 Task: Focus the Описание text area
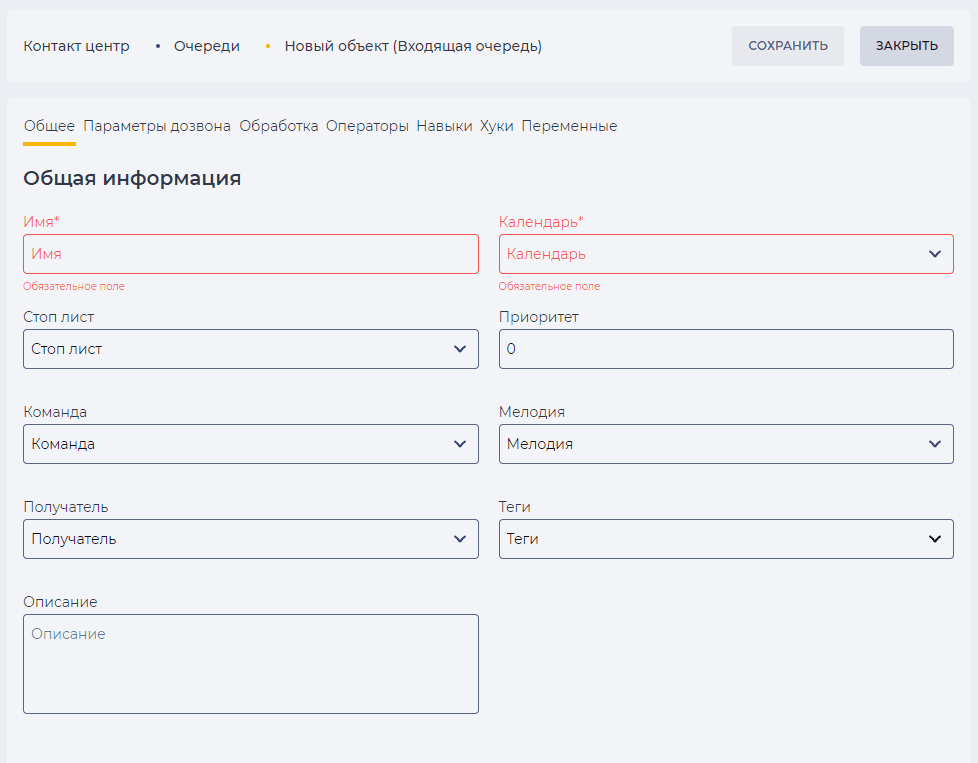point(251,664)
